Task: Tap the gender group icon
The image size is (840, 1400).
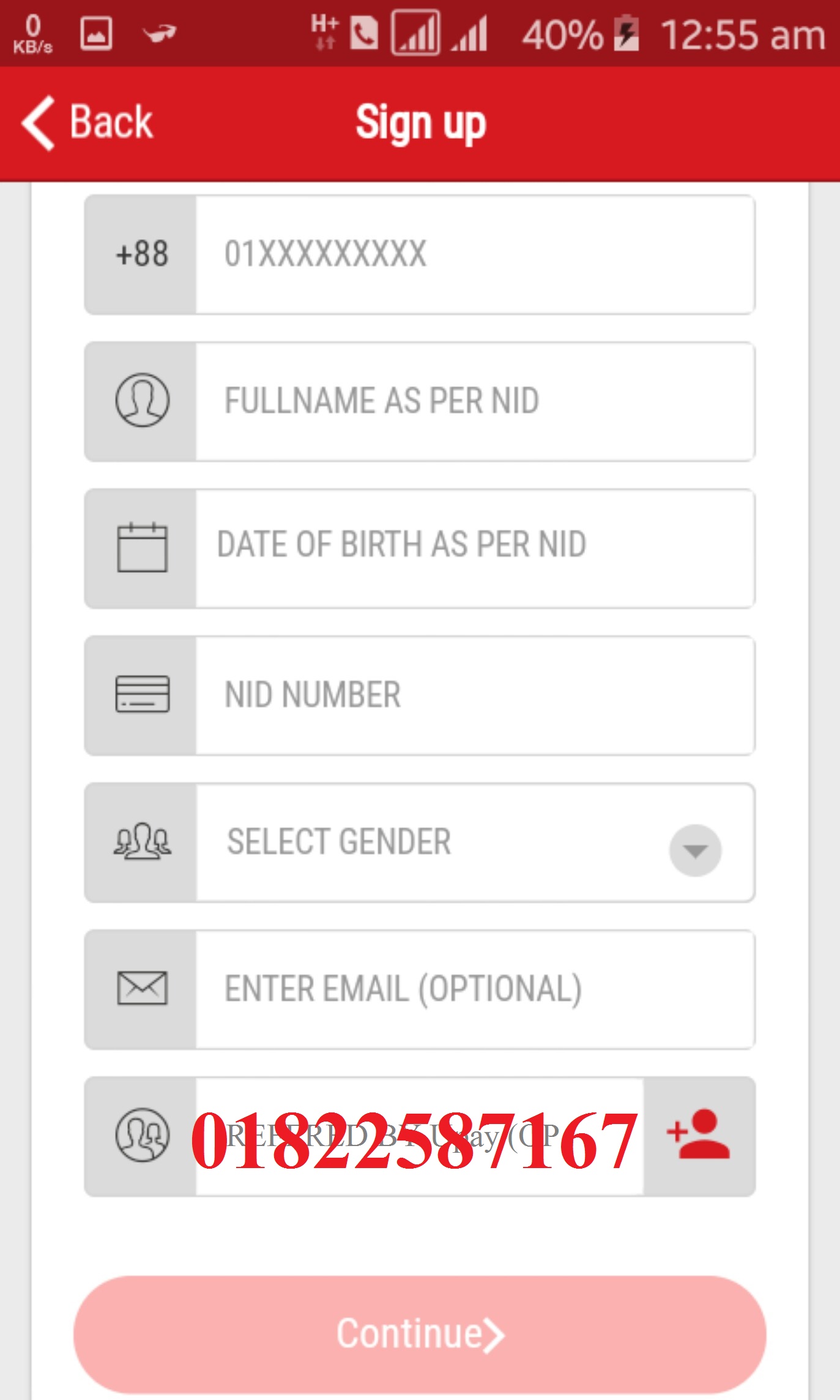Action: coord(142,841)
